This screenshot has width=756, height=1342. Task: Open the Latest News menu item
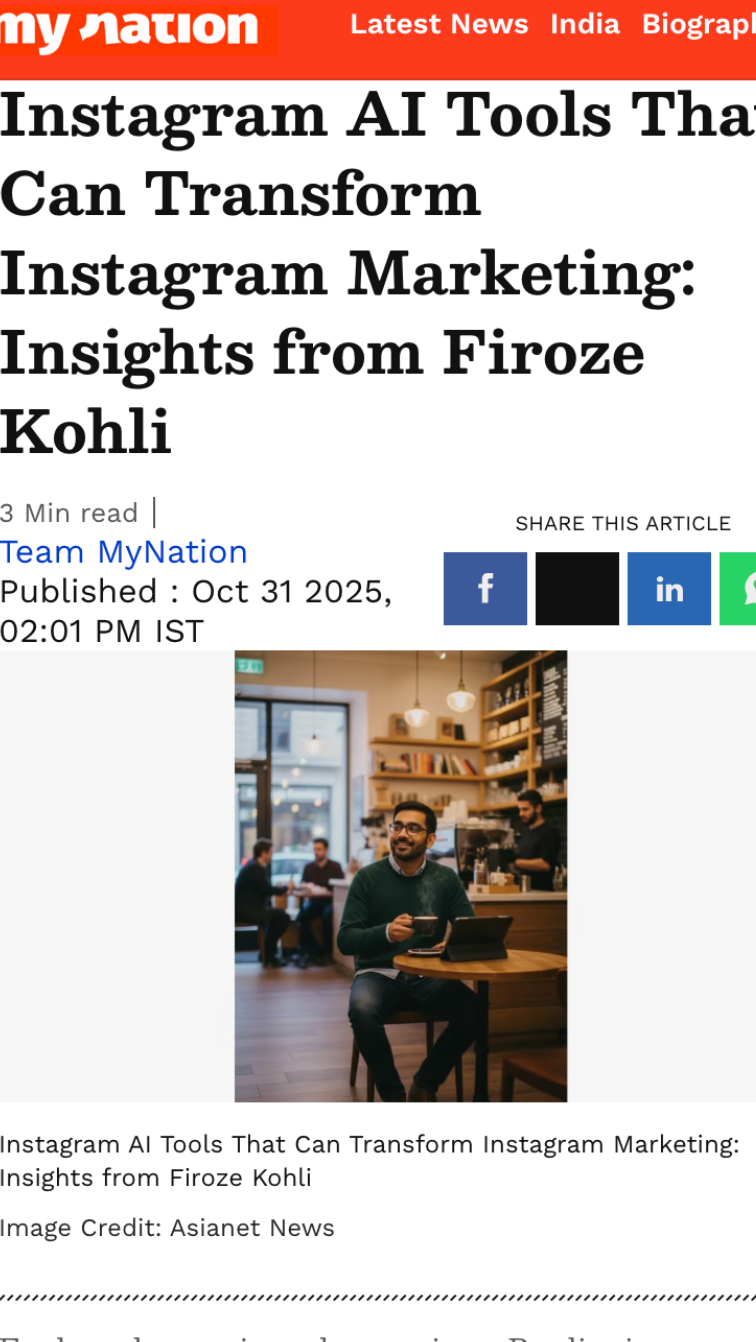point(439,24)
